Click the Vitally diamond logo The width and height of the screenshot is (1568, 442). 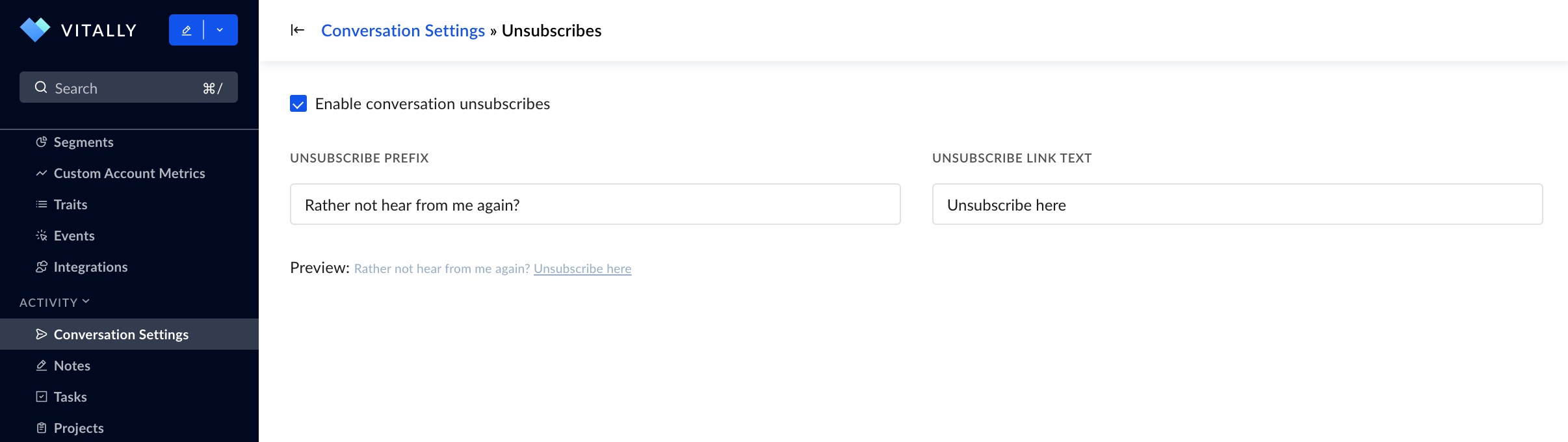[35, 30]
